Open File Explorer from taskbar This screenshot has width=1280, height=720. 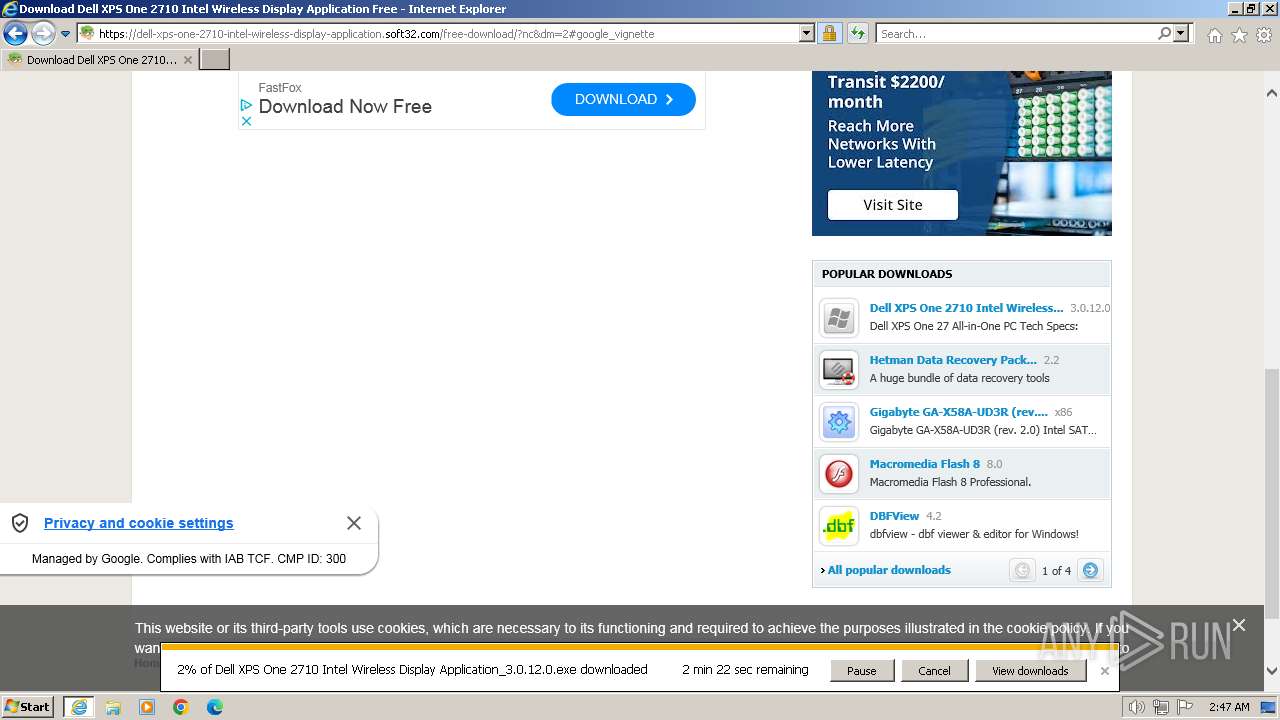[113, 707]
